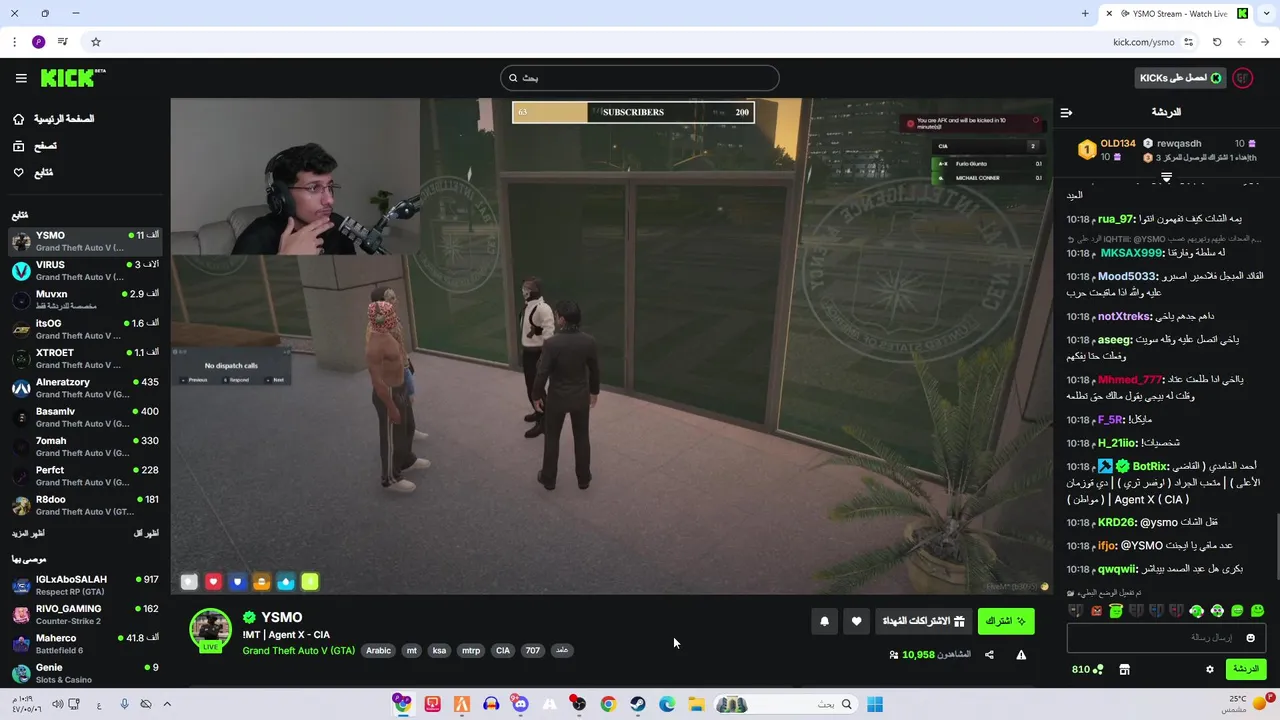
Task: Open the Basamlv channel in the sidebar
Action: [85, 417]
